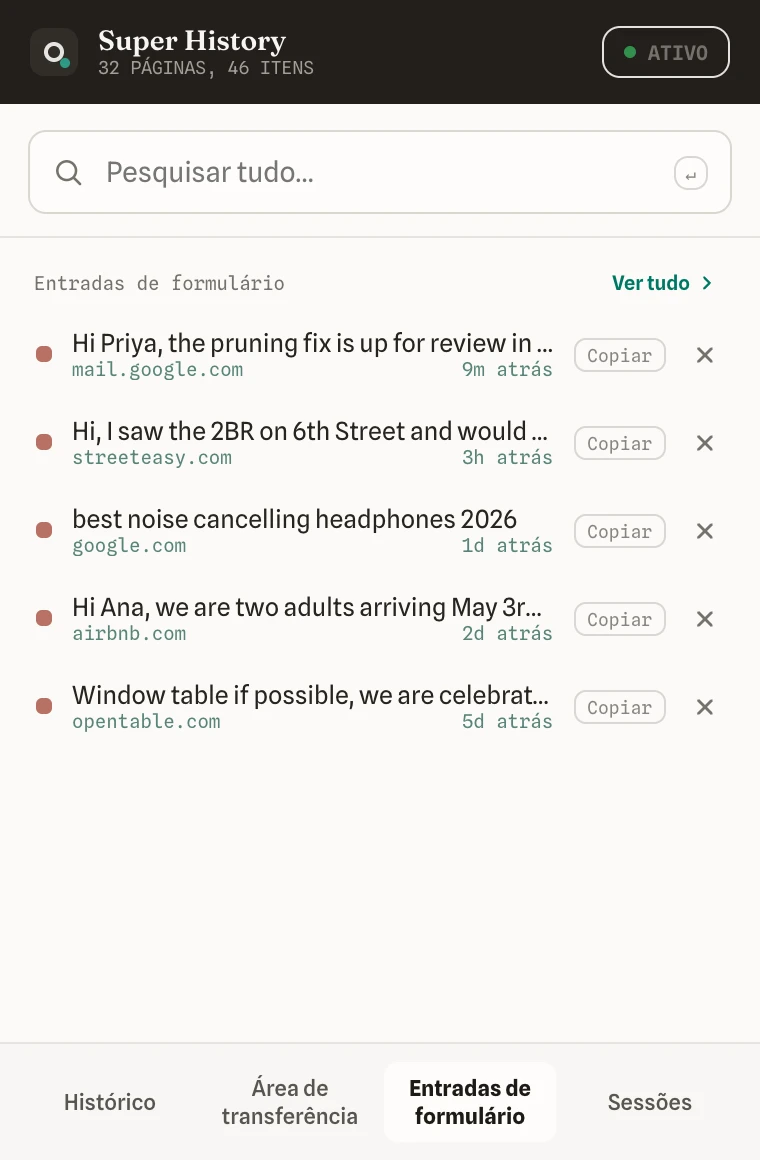Copy the Priya pruning fix entry
760x1160 pixels.
[619, 355]
